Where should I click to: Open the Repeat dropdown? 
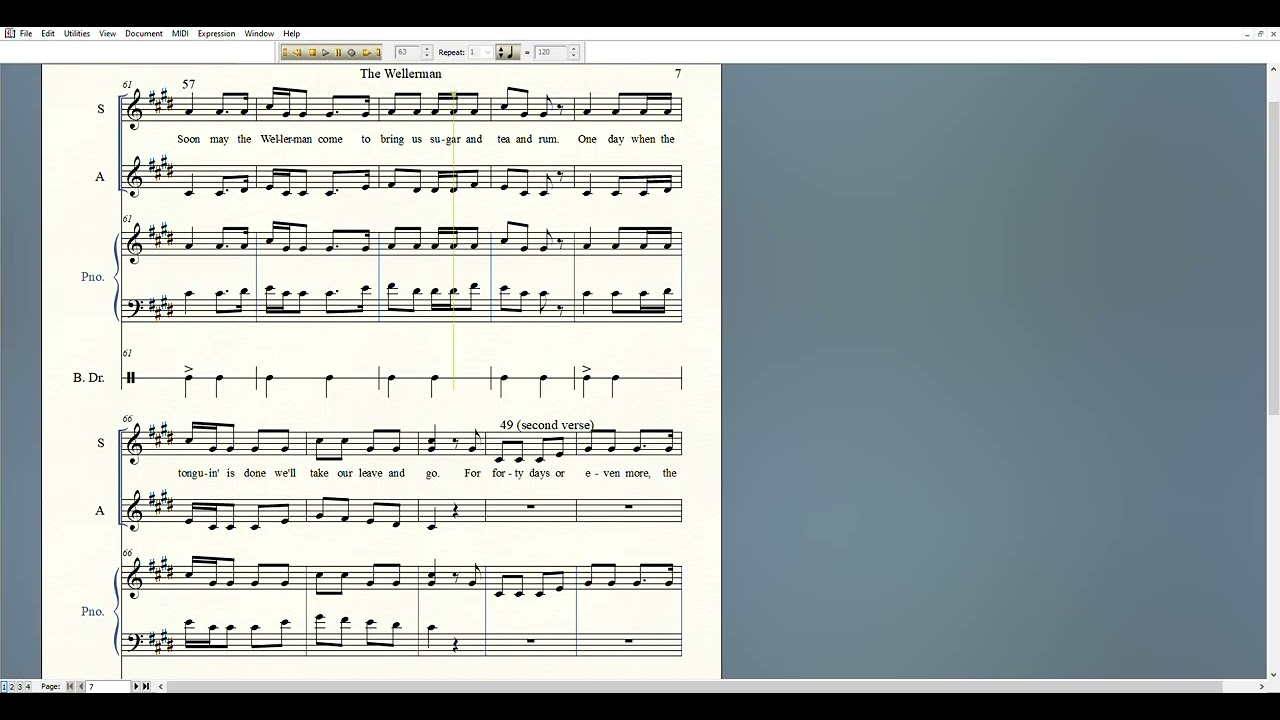(x=480, y=52)
